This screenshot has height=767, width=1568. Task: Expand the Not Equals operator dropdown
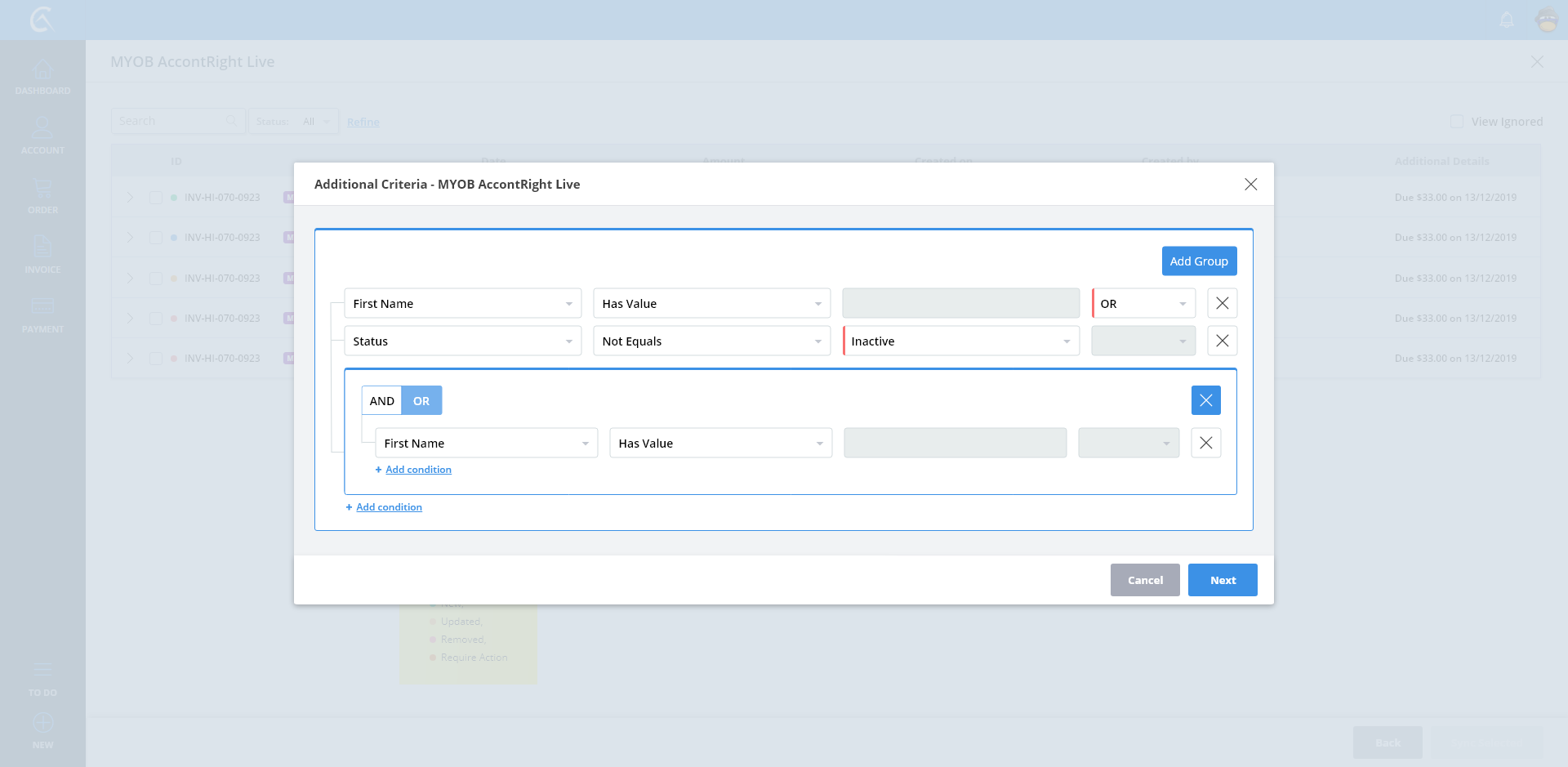[711, 341]
